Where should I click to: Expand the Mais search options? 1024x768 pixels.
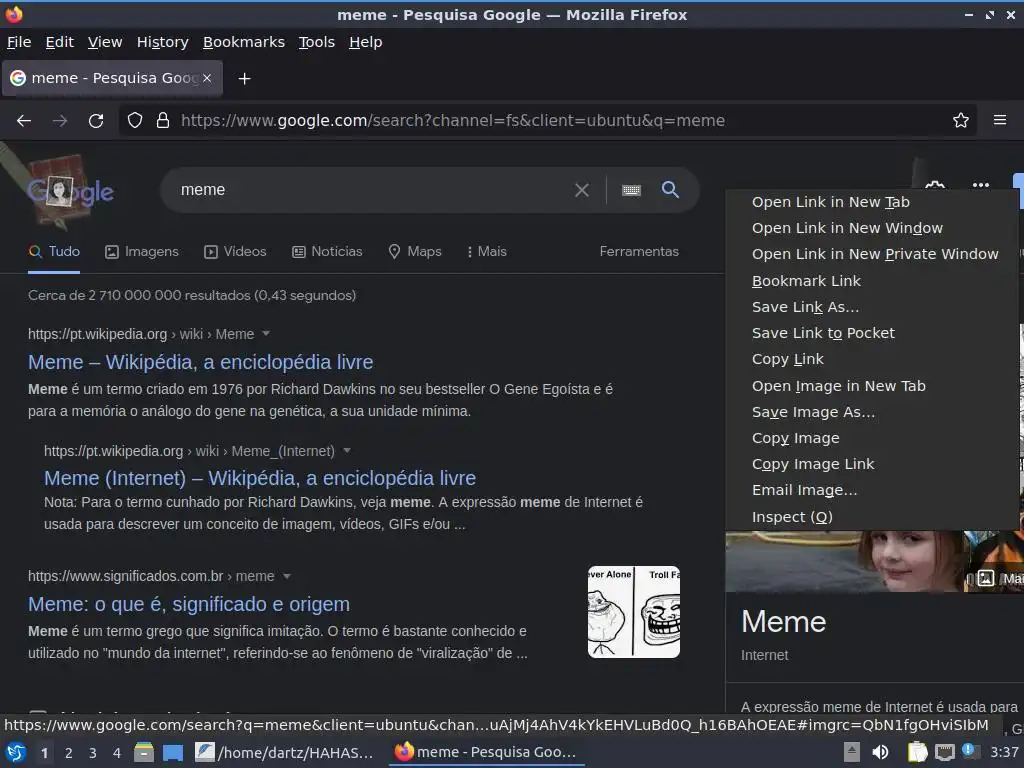pyautogui.click(x=487, y=251)
